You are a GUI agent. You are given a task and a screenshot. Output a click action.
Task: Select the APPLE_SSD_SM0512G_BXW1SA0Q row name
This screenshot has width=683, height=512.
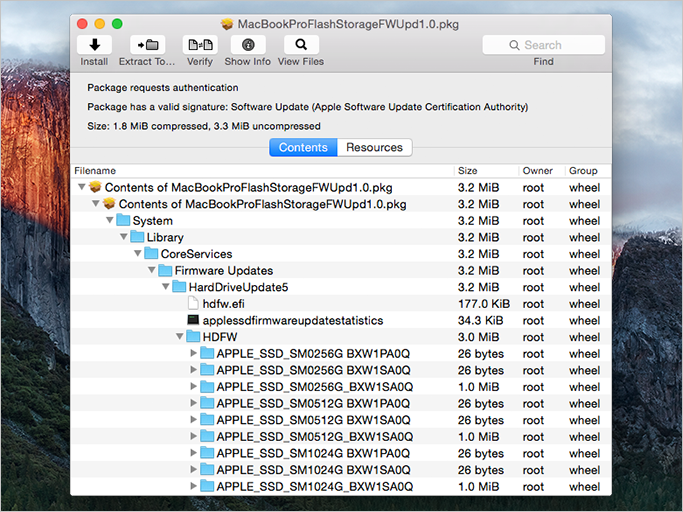pyautogui.click(x=314, y=437)
